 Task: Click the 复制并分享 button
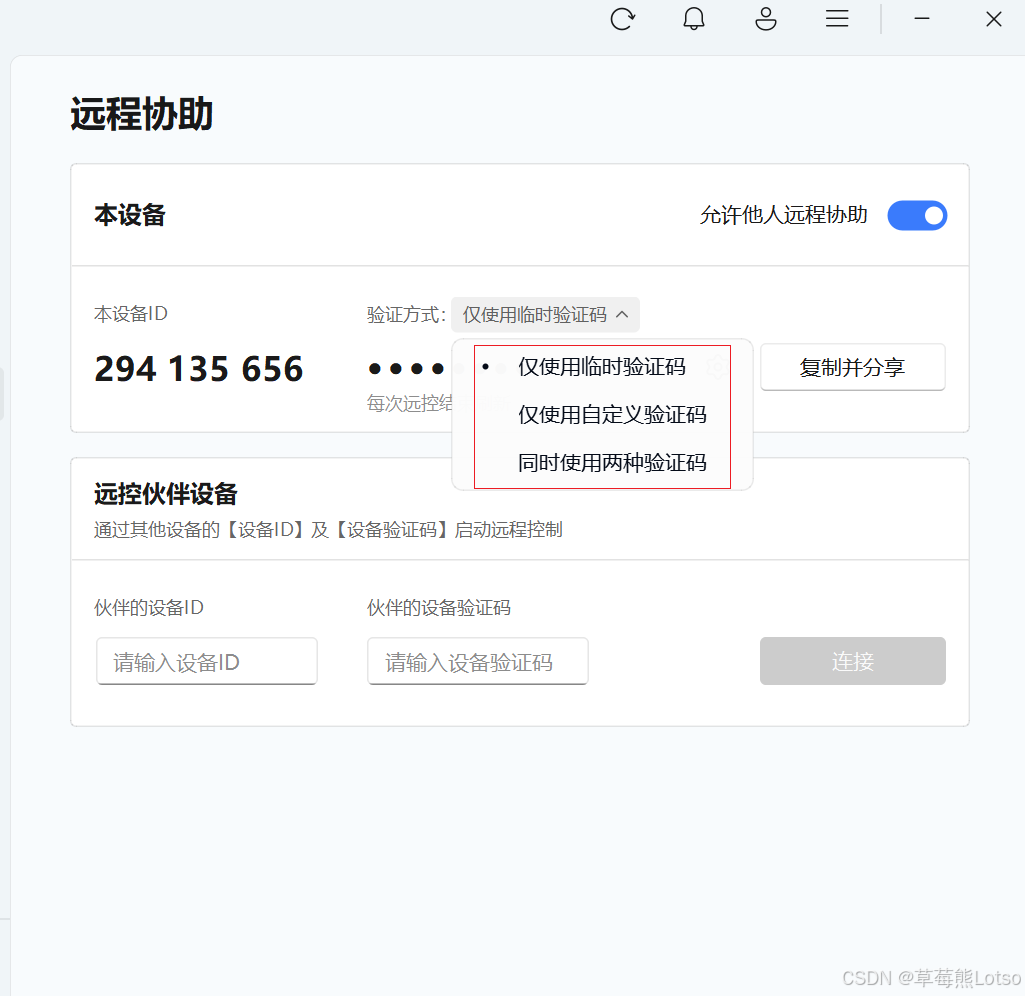[852, 367]
